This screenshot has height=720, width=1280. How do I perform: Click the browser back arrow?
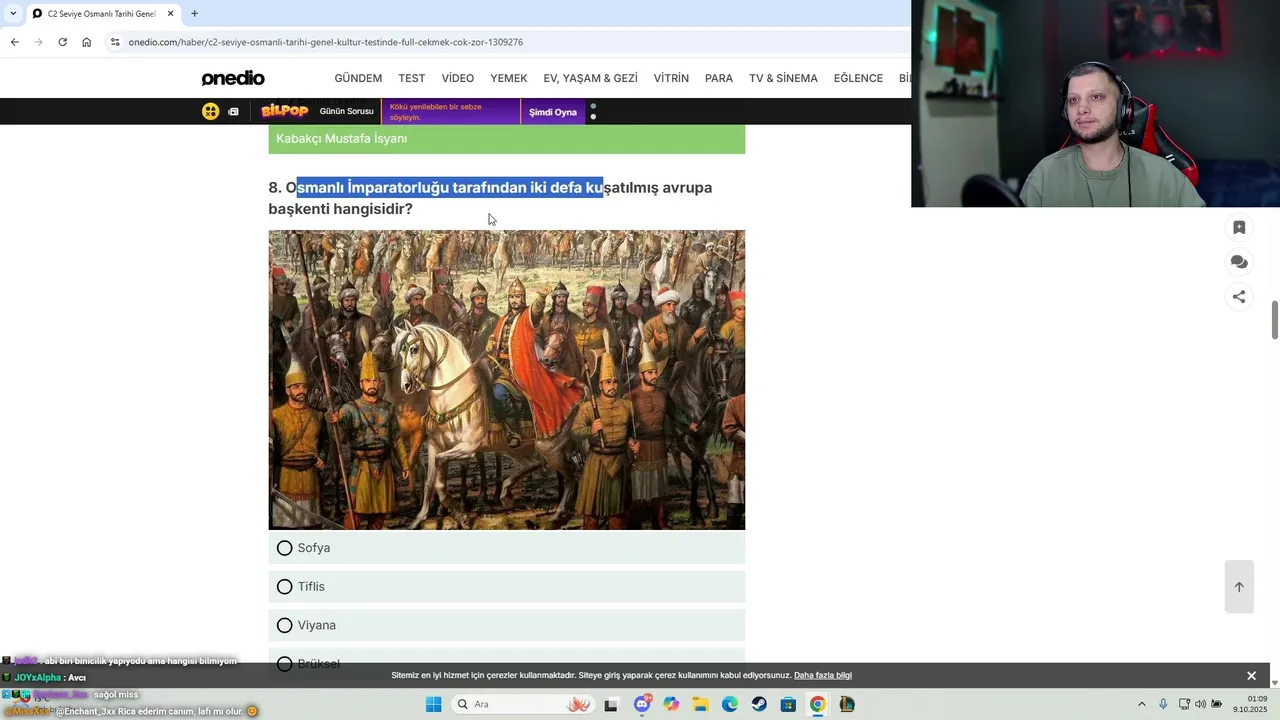click(x=14, y=42)
